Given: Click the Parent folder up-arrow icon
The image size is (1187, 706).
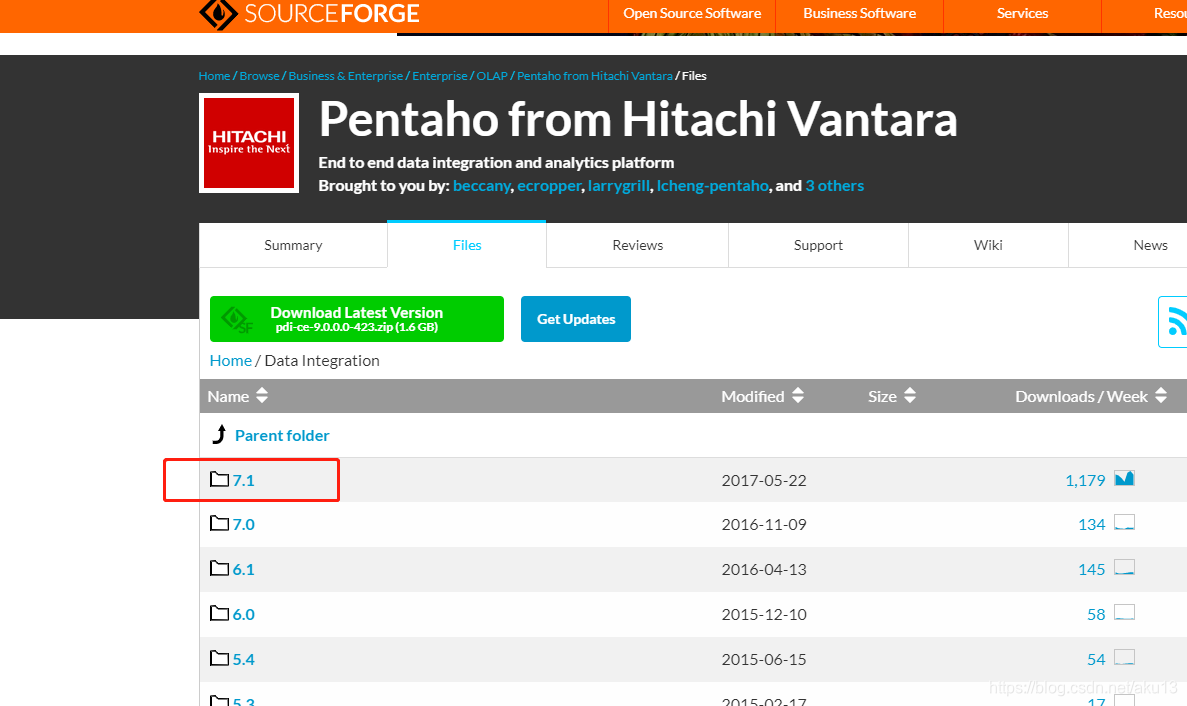Looking at the screenshot, I should [x=219, y=434].
